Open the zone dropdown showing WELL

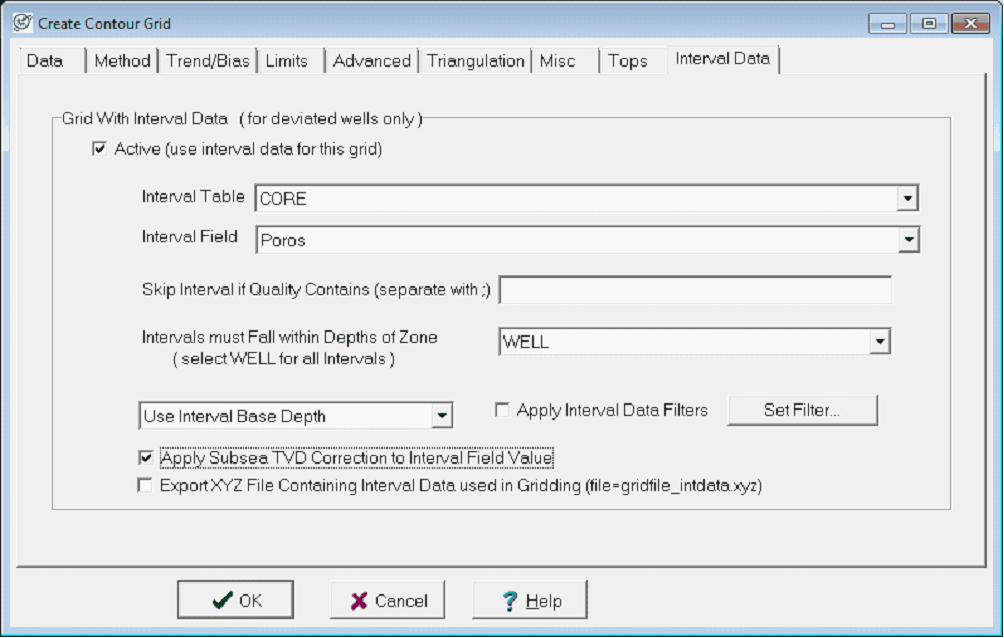tap(879, 342)
